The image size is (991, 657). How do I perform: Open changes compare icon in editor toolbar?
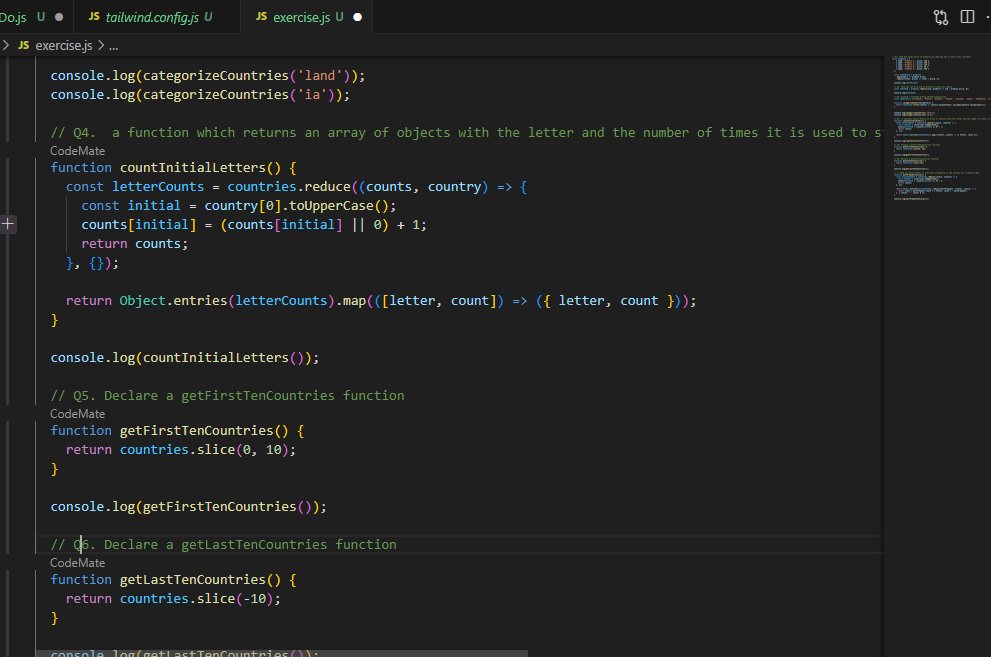click(x=940, y=17)
